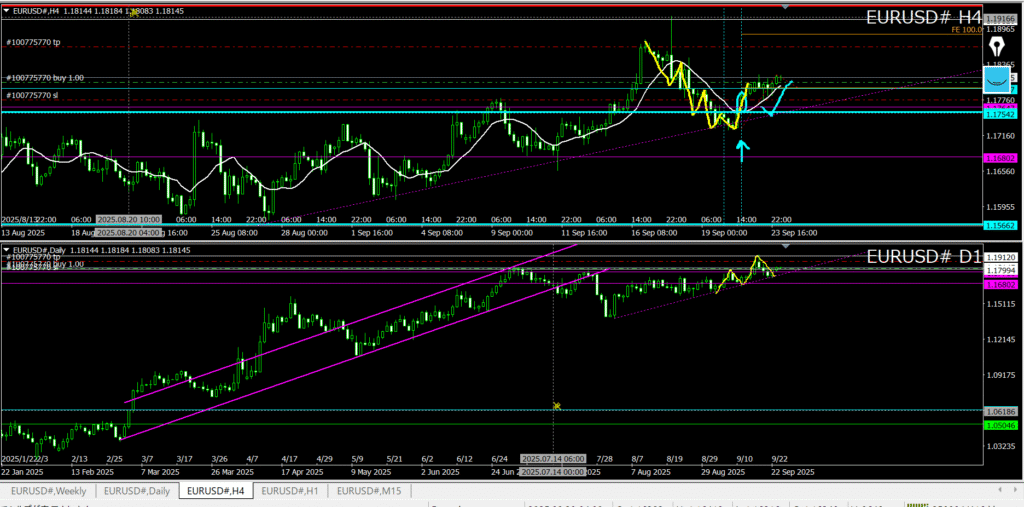Click the yellow X marker on Daily chart
The height and width of the screenshot is (507, 1024).
click(x=557, y=405)
